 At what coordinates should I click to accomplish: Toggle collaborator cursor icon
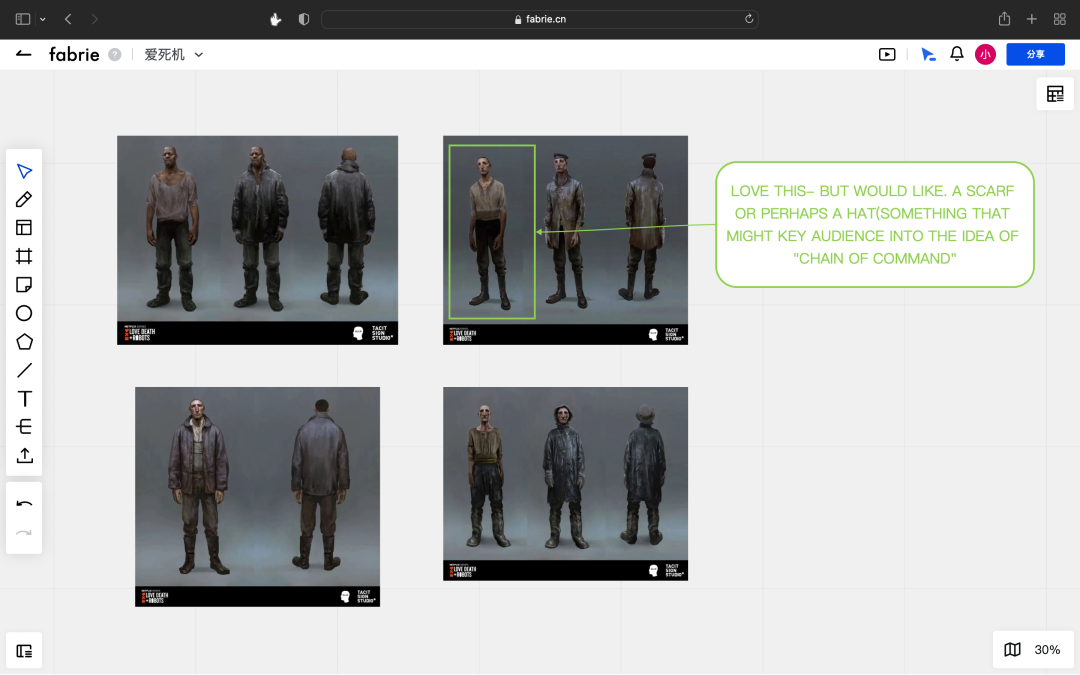click(928, 54)
